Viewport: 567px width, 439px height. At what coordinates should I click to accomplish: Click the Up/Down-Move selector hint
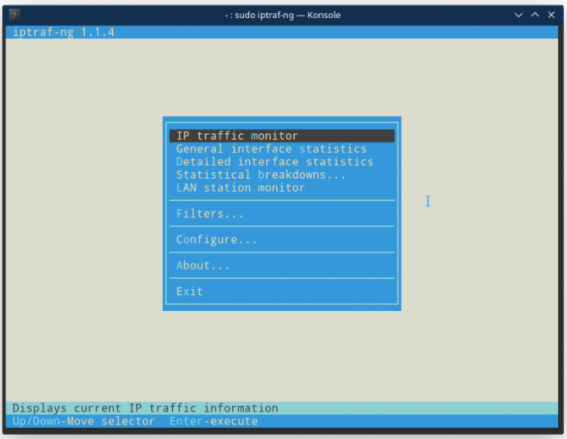pyautogui.click(x=84, y=421)
